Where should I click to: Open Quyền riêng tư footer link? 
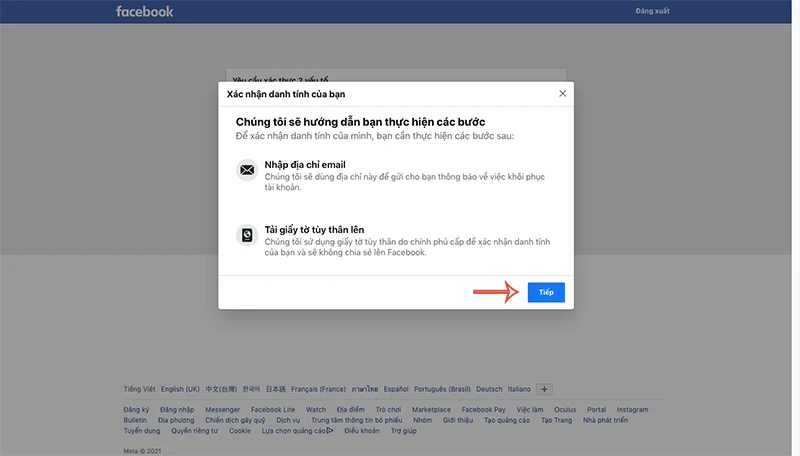click(x=194, y=431)
